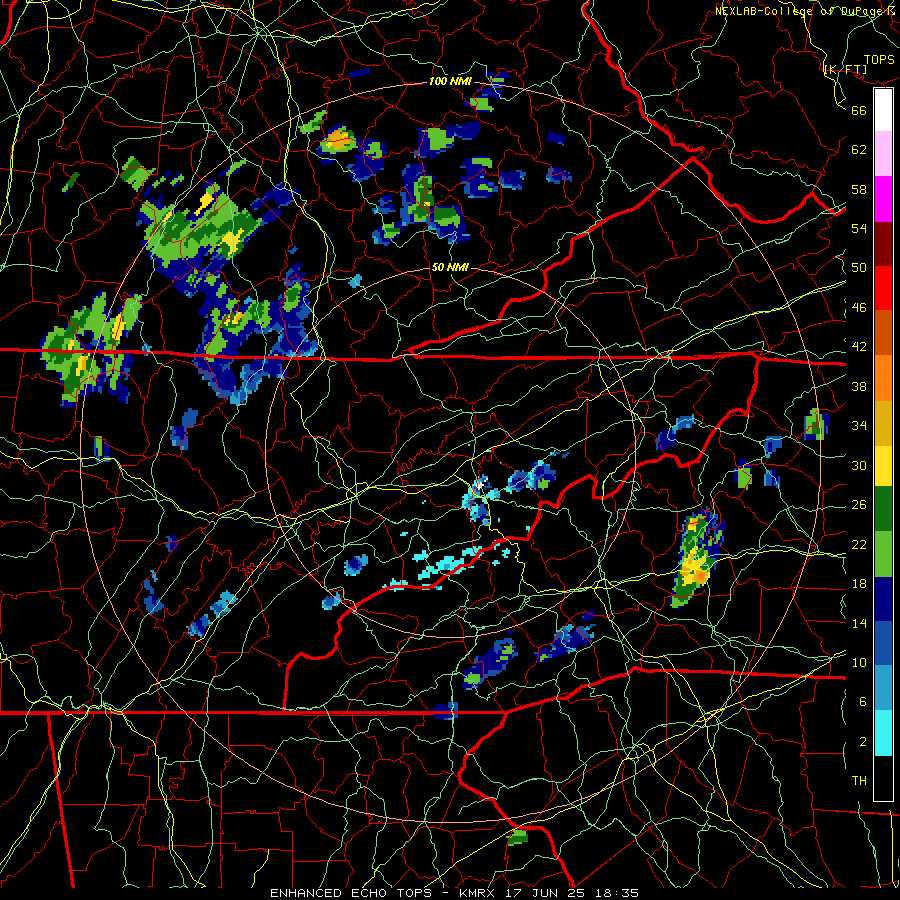Click the cyan 6 kft legend swatch
This screenshot has width=900, height=900.
tap(883, 733)
